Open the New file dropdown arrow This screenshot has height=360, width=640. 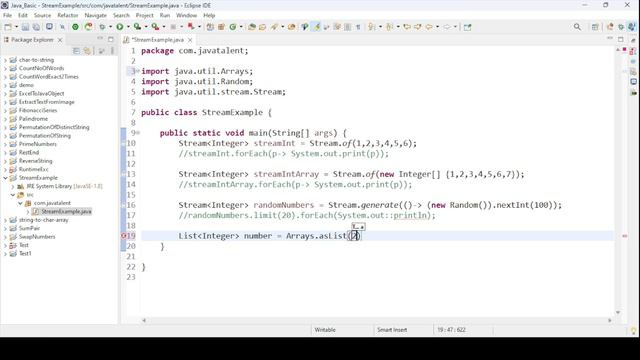pyautogui.click(x=16, y=27)
